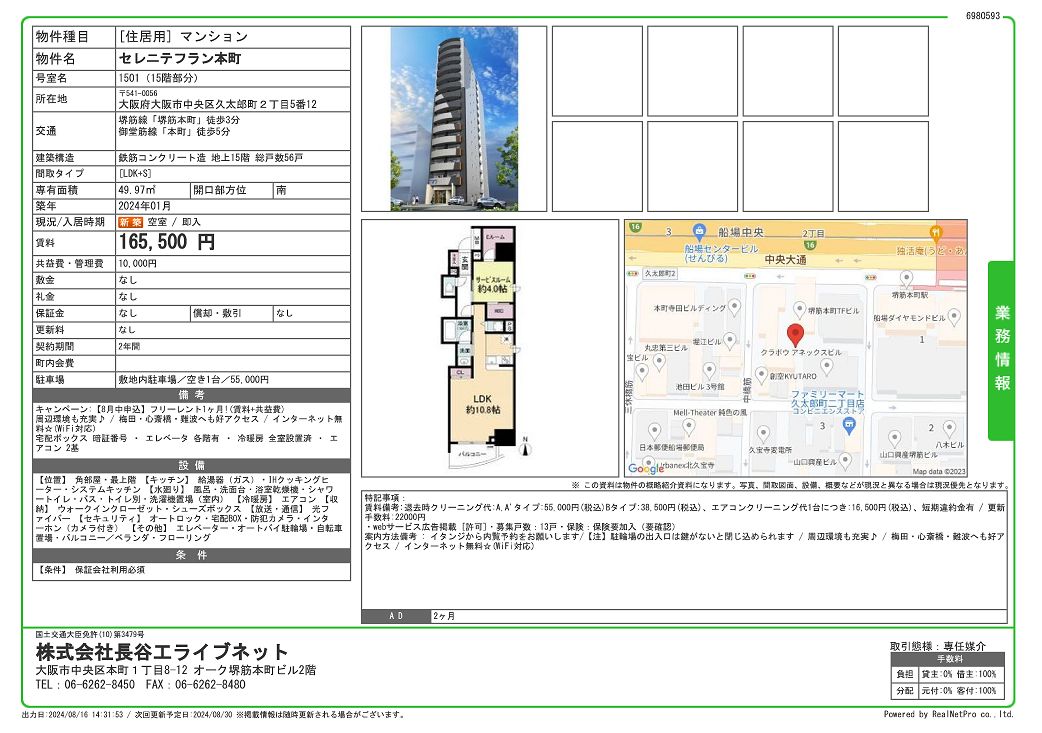Click the Google logo on the map

(646, 468)
